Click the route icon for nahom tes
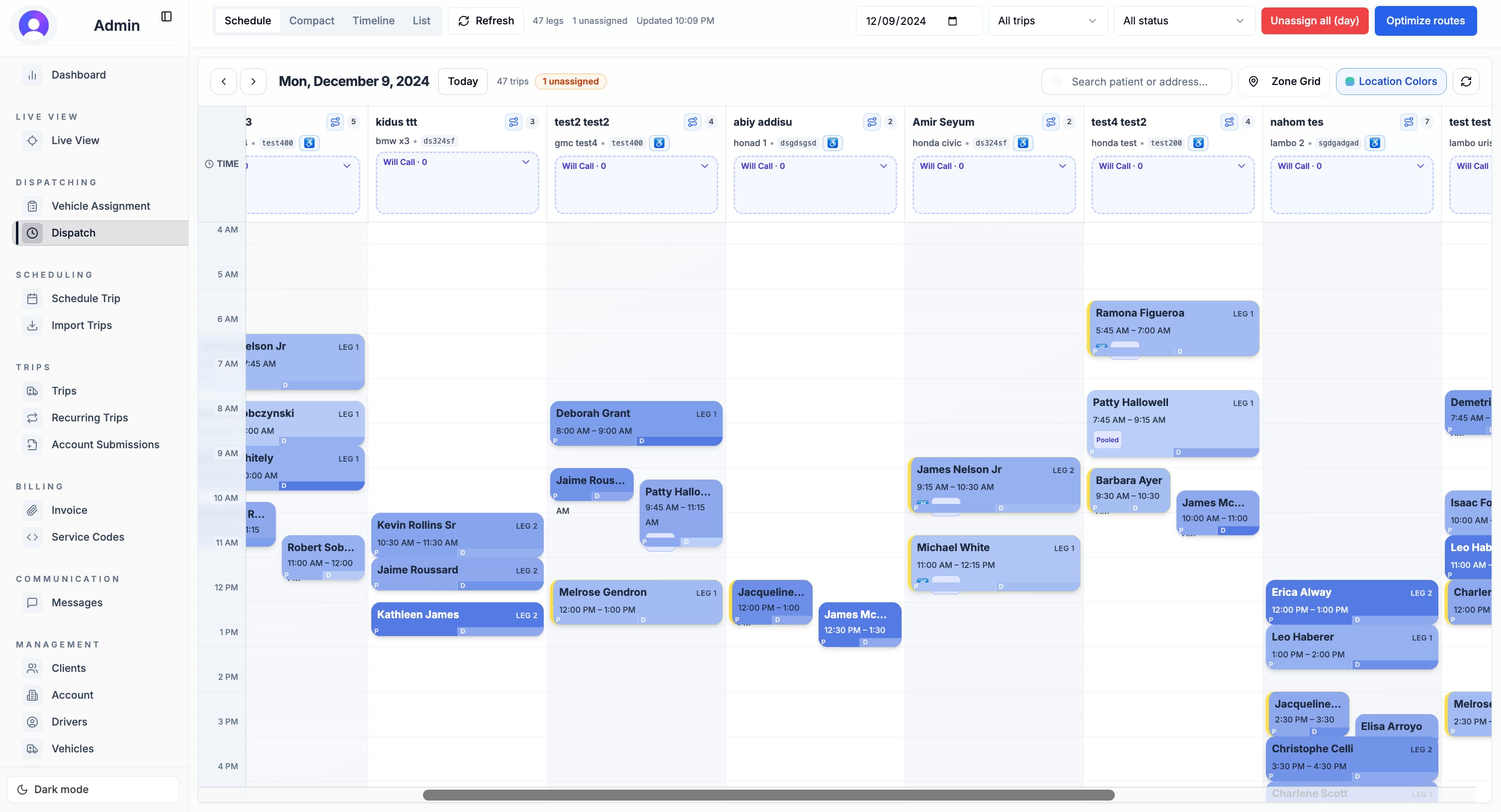 [1409, 122]
